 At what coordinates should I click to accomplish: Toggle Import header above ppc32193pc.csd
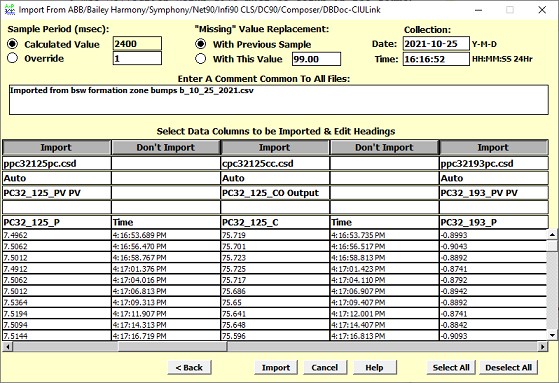[494, 147]
